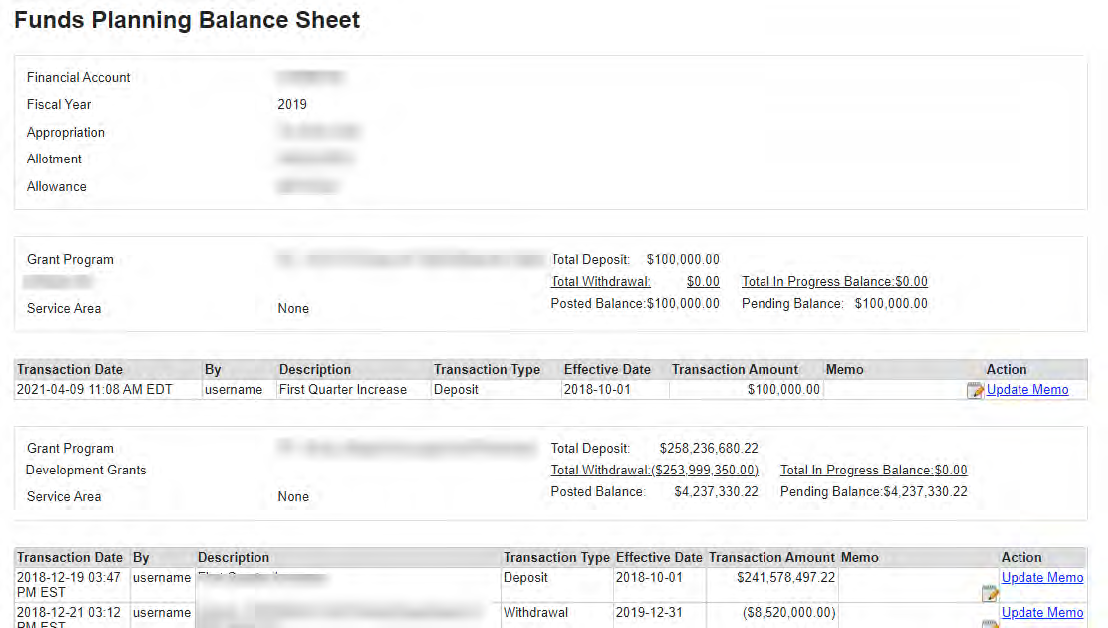Click Transaction Date header in first table

pos(70,370)
